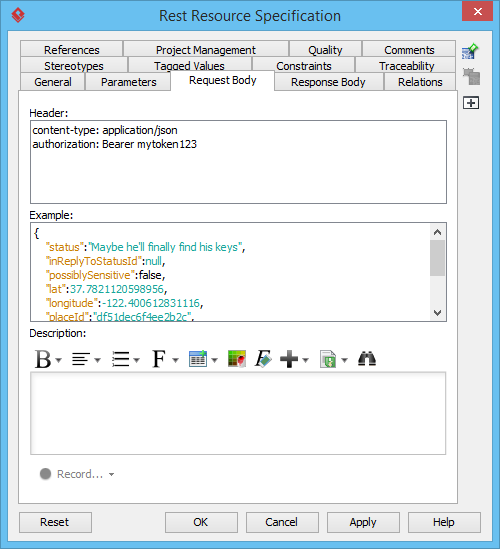Screen dimensions: 500x549
Task: Expand the plus add dropdown arrow
Action: tap(305, 360)
